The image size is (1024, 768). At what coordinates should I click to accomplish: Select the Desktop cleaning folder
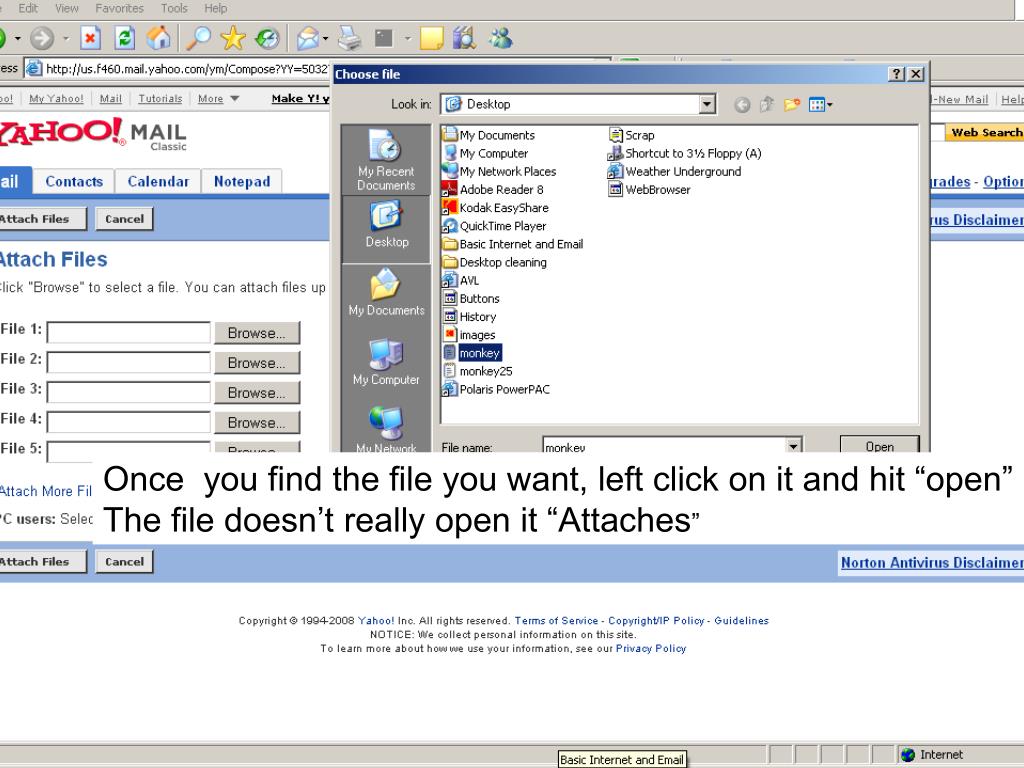495,263
